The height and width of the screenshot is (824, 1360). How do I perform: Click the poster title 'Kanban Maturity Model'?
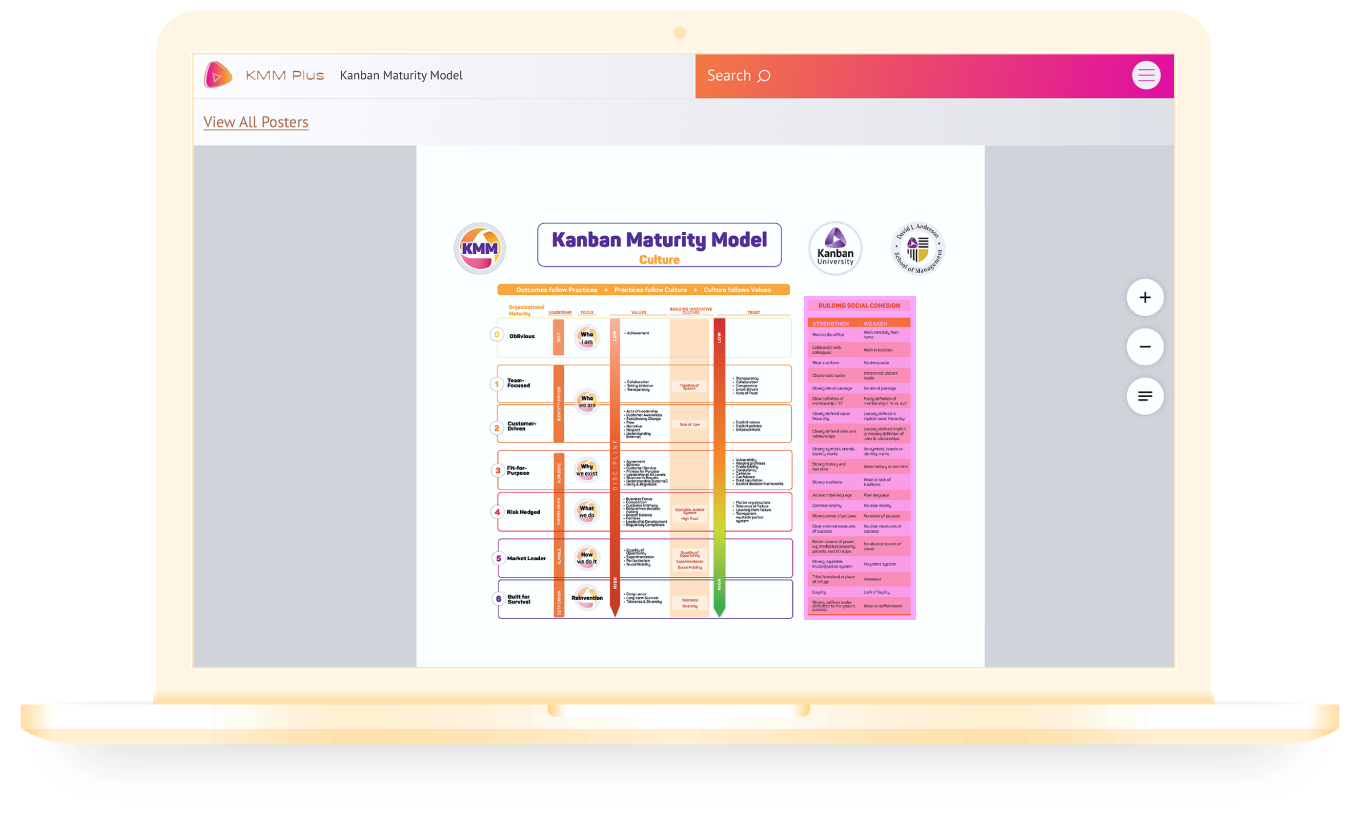click(x=660, y=239)
